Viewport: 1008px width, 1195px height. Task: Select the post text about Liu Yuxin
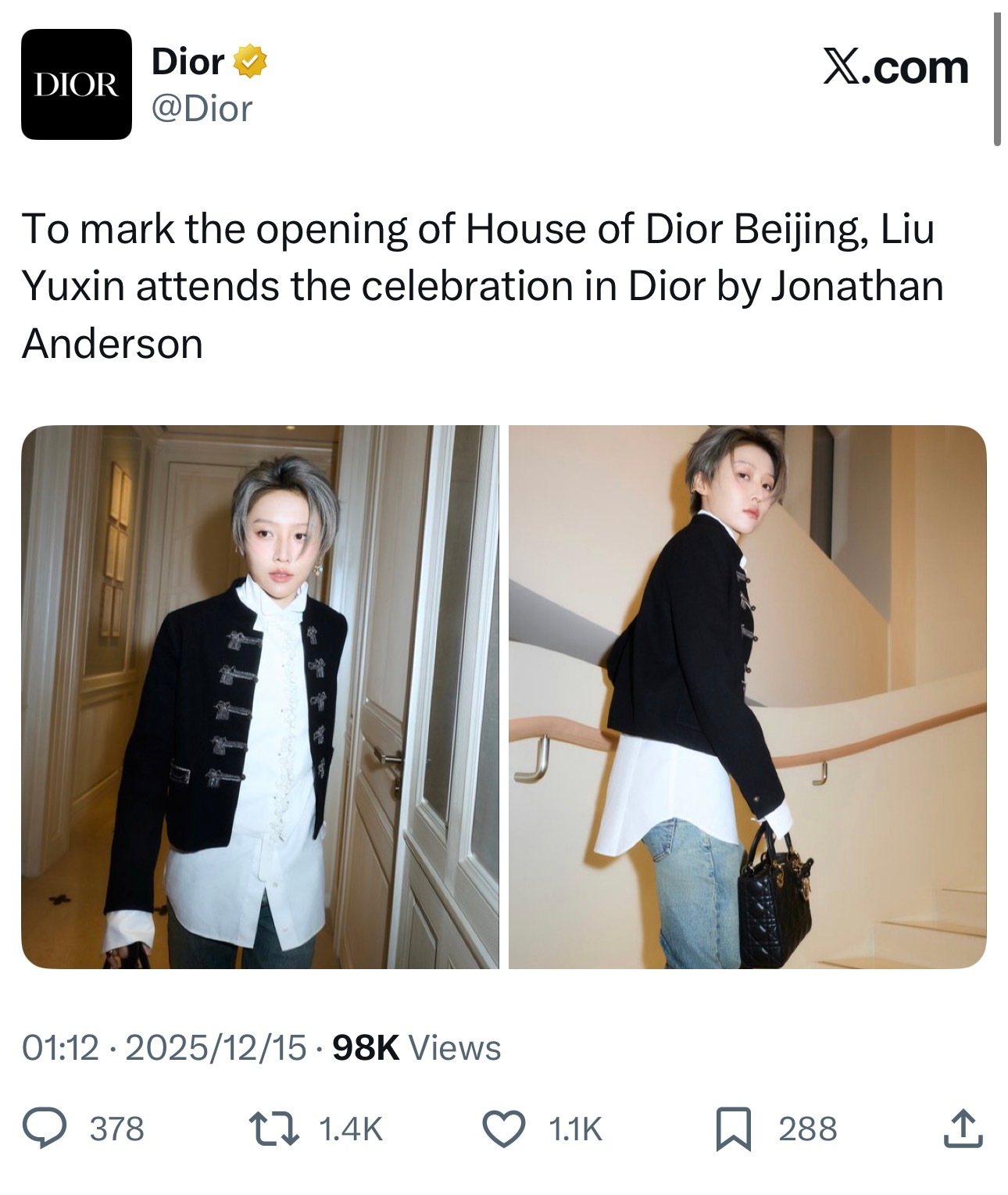click(483, 286)
